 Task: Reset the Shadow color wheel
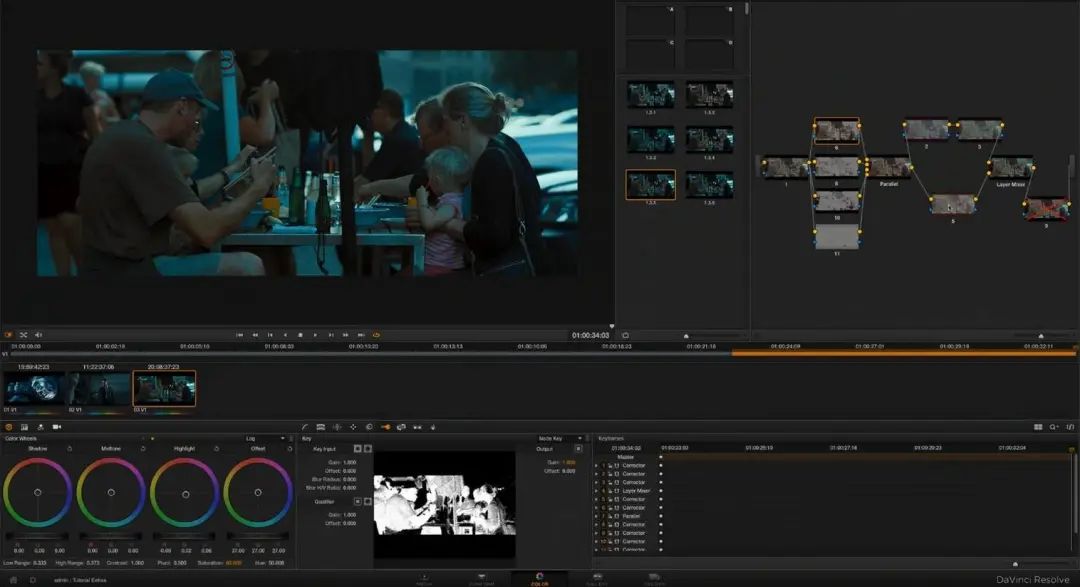point(69,449)
